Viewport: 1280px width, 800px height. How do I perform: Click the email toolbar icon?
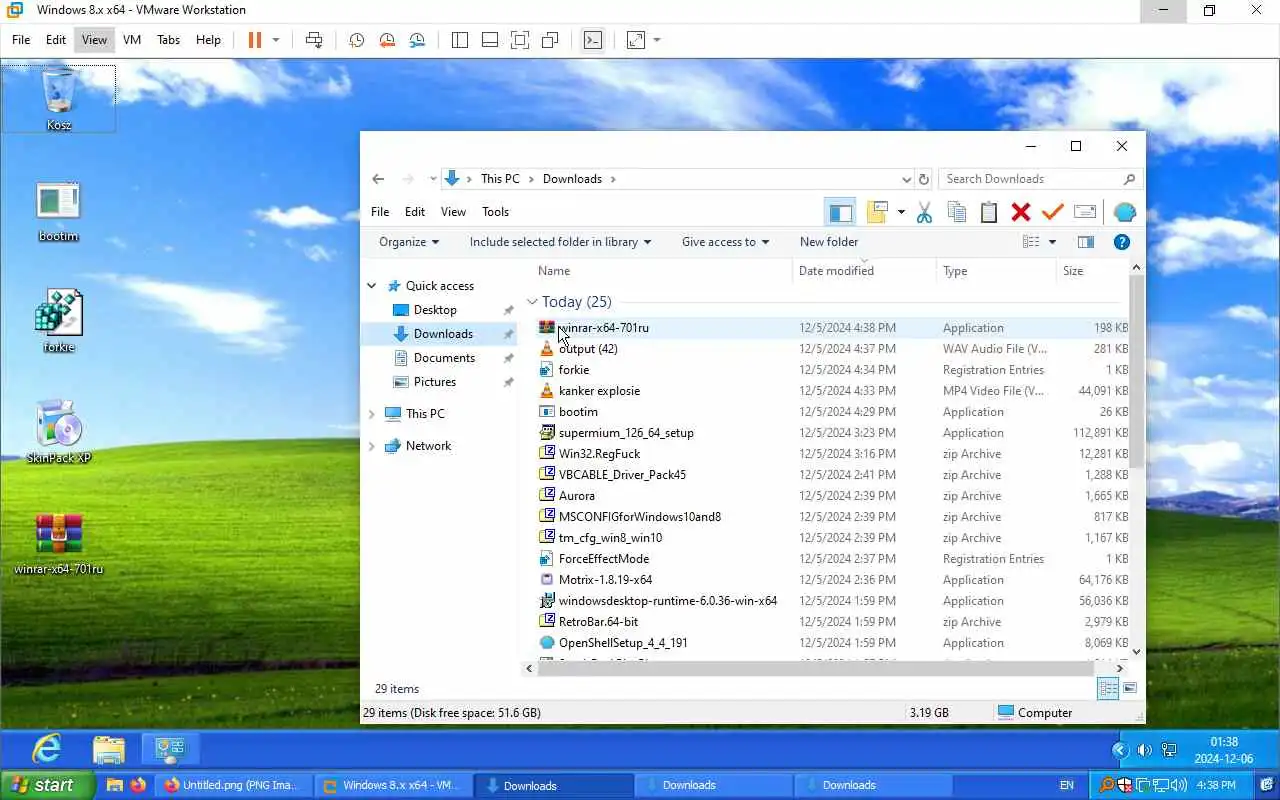point(1085,212)
